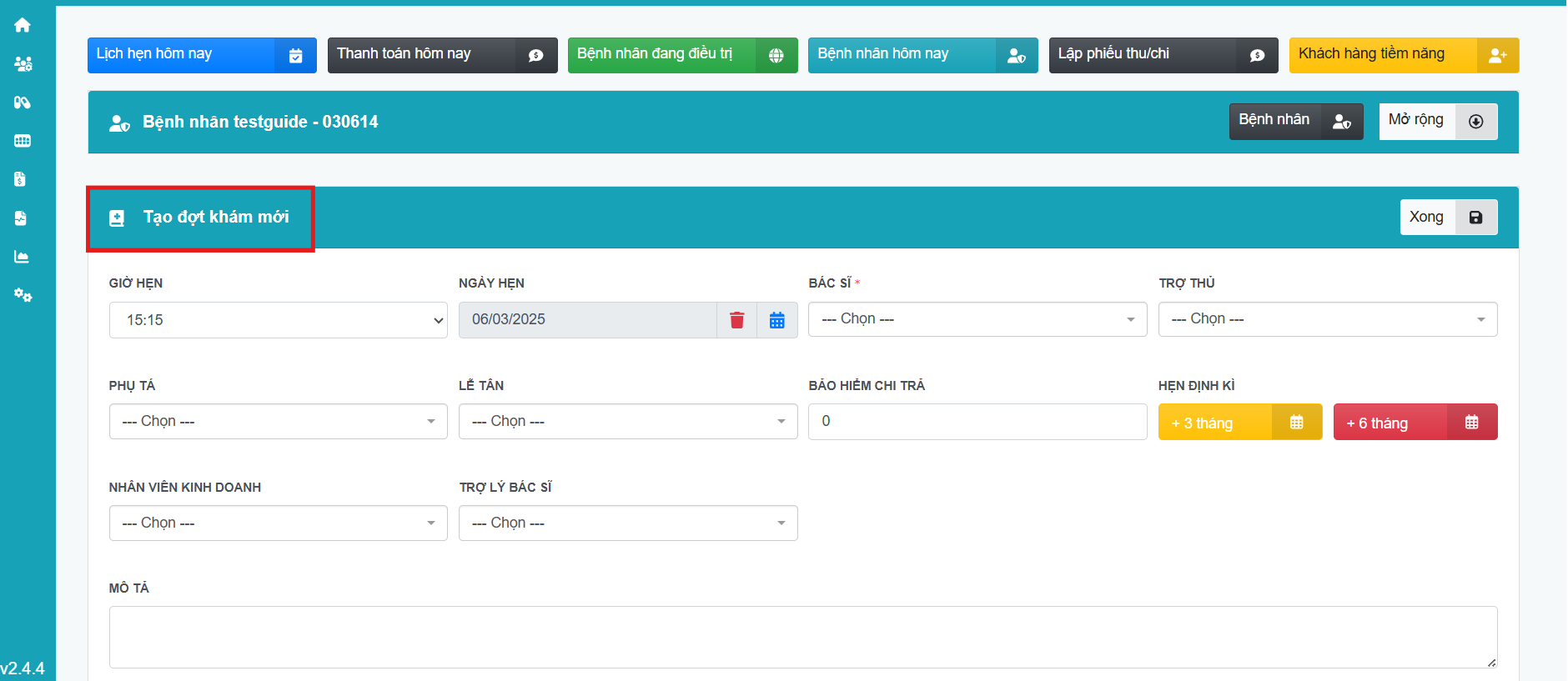Switch to Bệnh nhân đang điều trị
This screenshot has width=1568, height=681.
click(x=681, y=55)
